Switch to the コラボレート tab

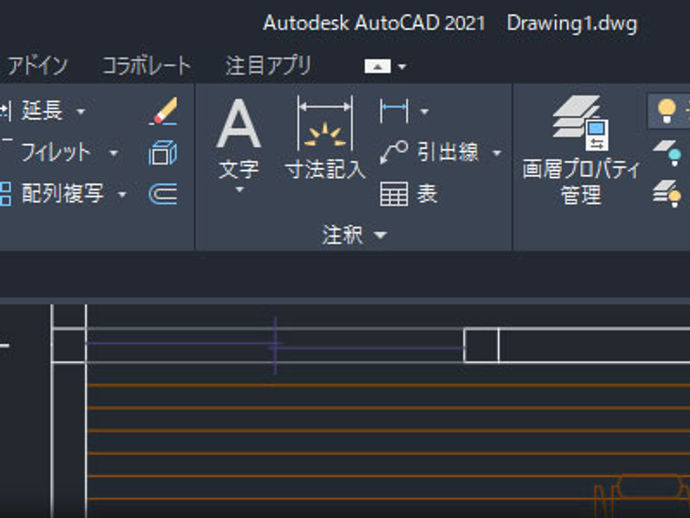(147, 66)
